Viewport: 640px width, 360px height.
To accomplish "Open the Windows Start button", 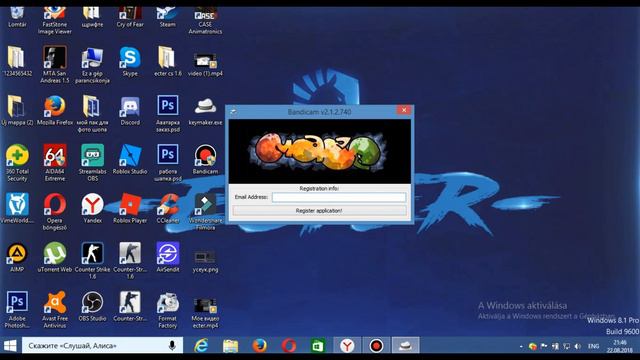I will coord(10,346).
